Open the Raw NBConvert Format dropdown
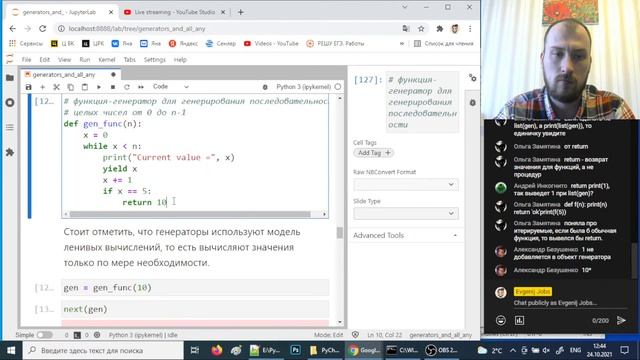Screen dimensions: 640x360 click(406, 184)
